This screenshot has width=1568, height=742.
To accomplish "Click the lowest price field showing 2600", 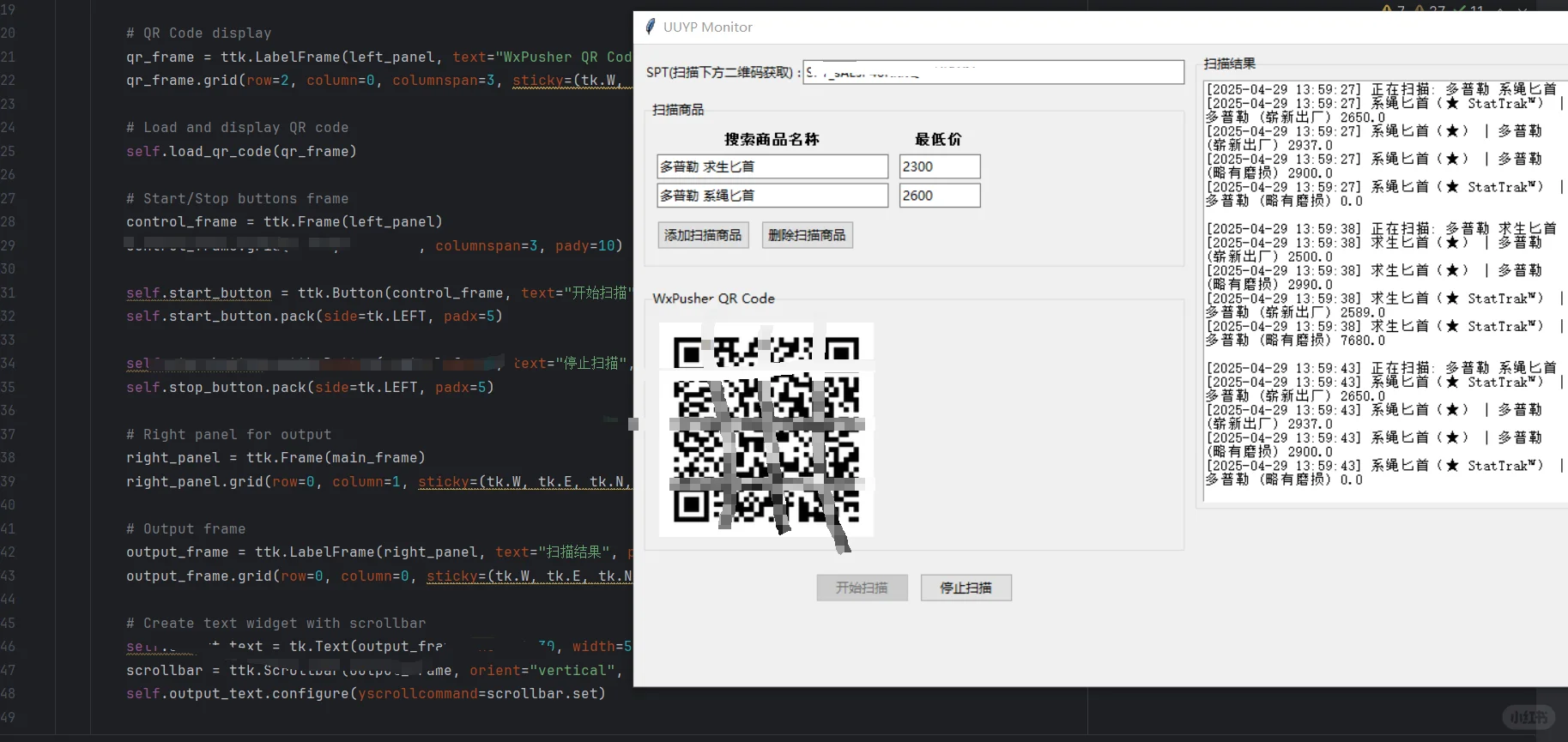I will point(940,196).
